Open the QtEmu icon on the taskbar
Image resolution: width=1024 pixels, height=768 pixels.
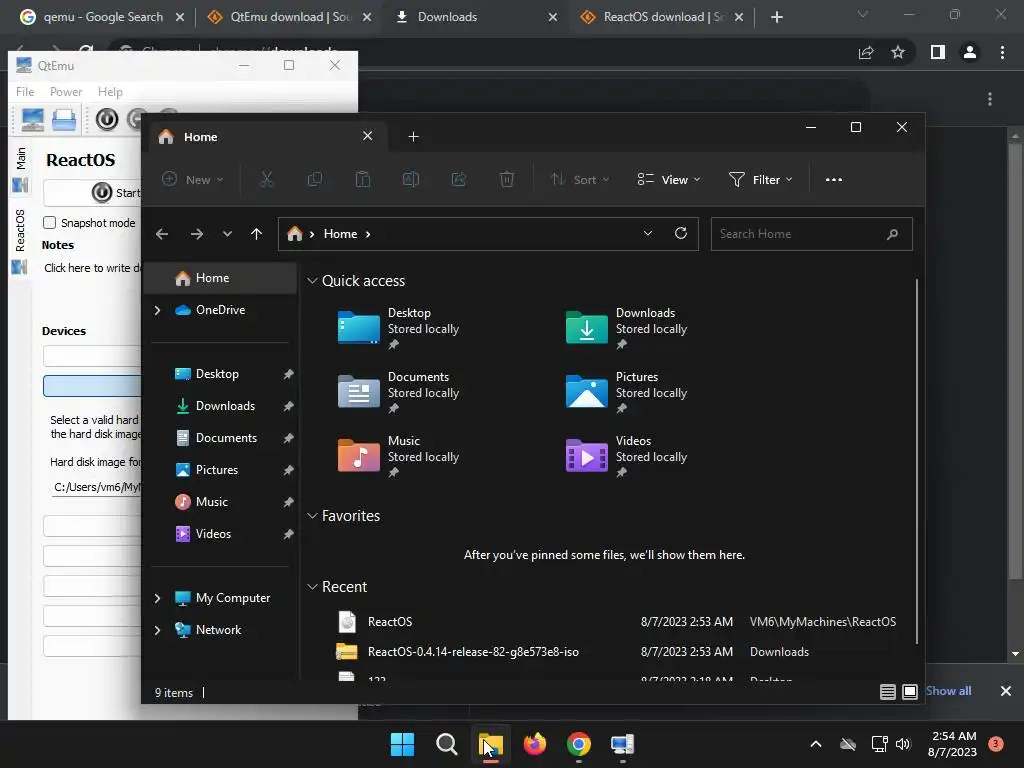point(622,744)
